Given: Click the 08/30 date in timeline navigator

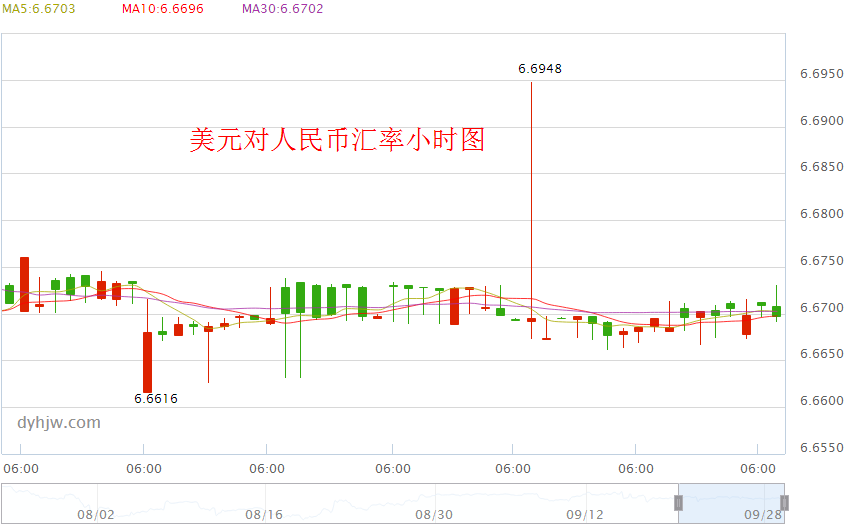Looking at the screenshot, I should pos(434,515).
